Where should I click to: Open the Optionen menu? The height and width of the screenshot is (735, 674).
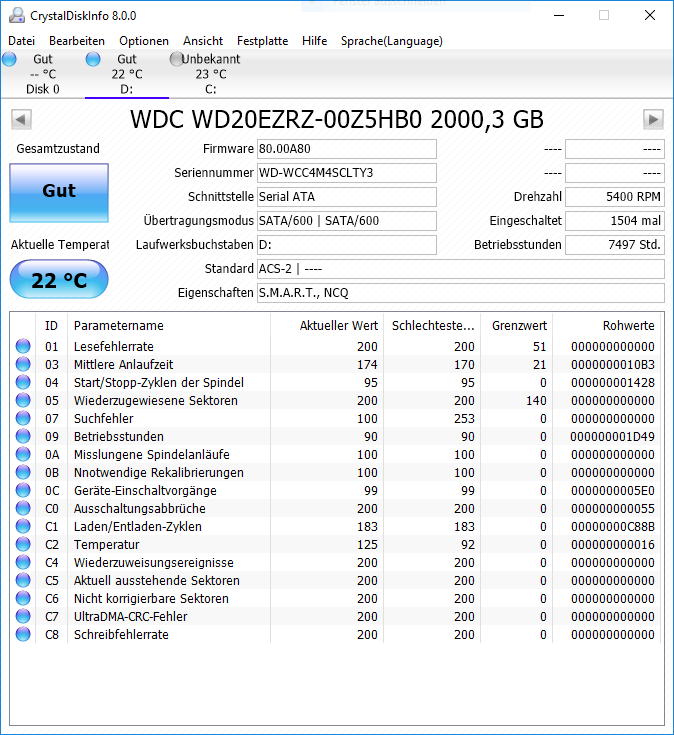(x=144, y=41)
